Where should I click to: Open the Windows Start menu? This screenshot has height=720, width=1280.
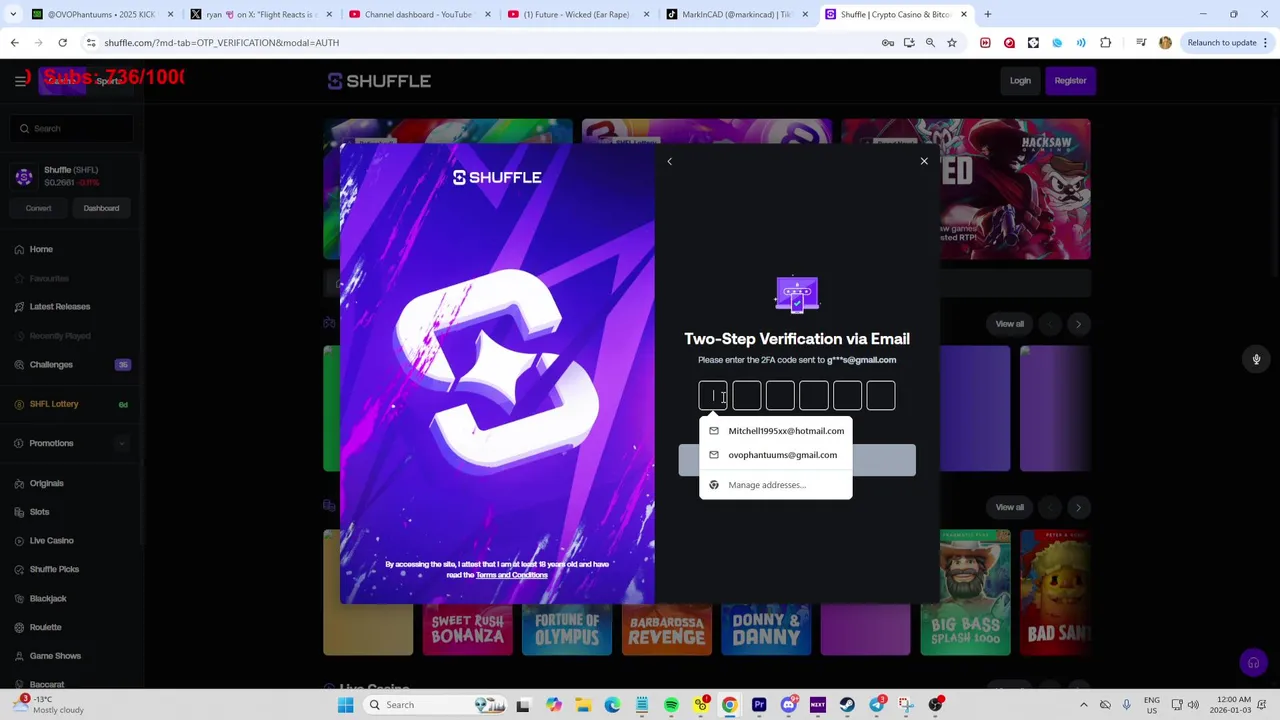coord(346,705)
